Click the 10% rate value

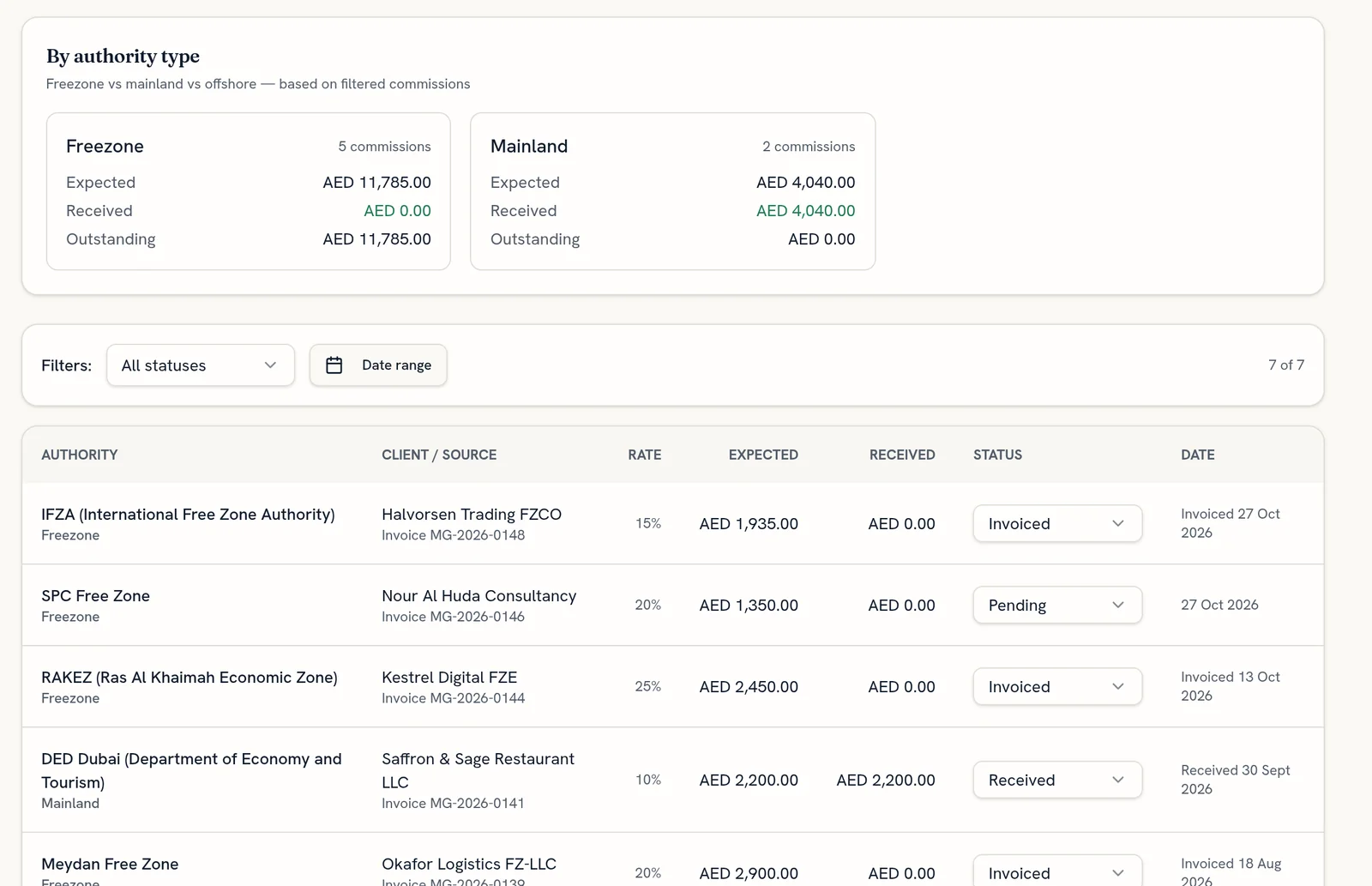[x=648, y=780]
